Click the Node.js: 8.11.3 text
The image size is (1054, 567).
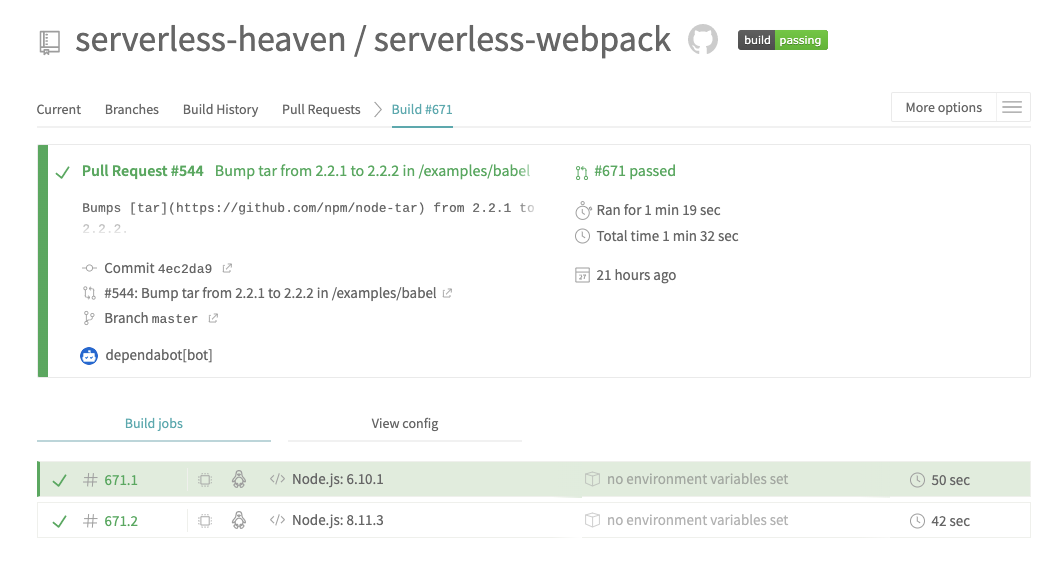pyautogui.click(x=337, y=520)
